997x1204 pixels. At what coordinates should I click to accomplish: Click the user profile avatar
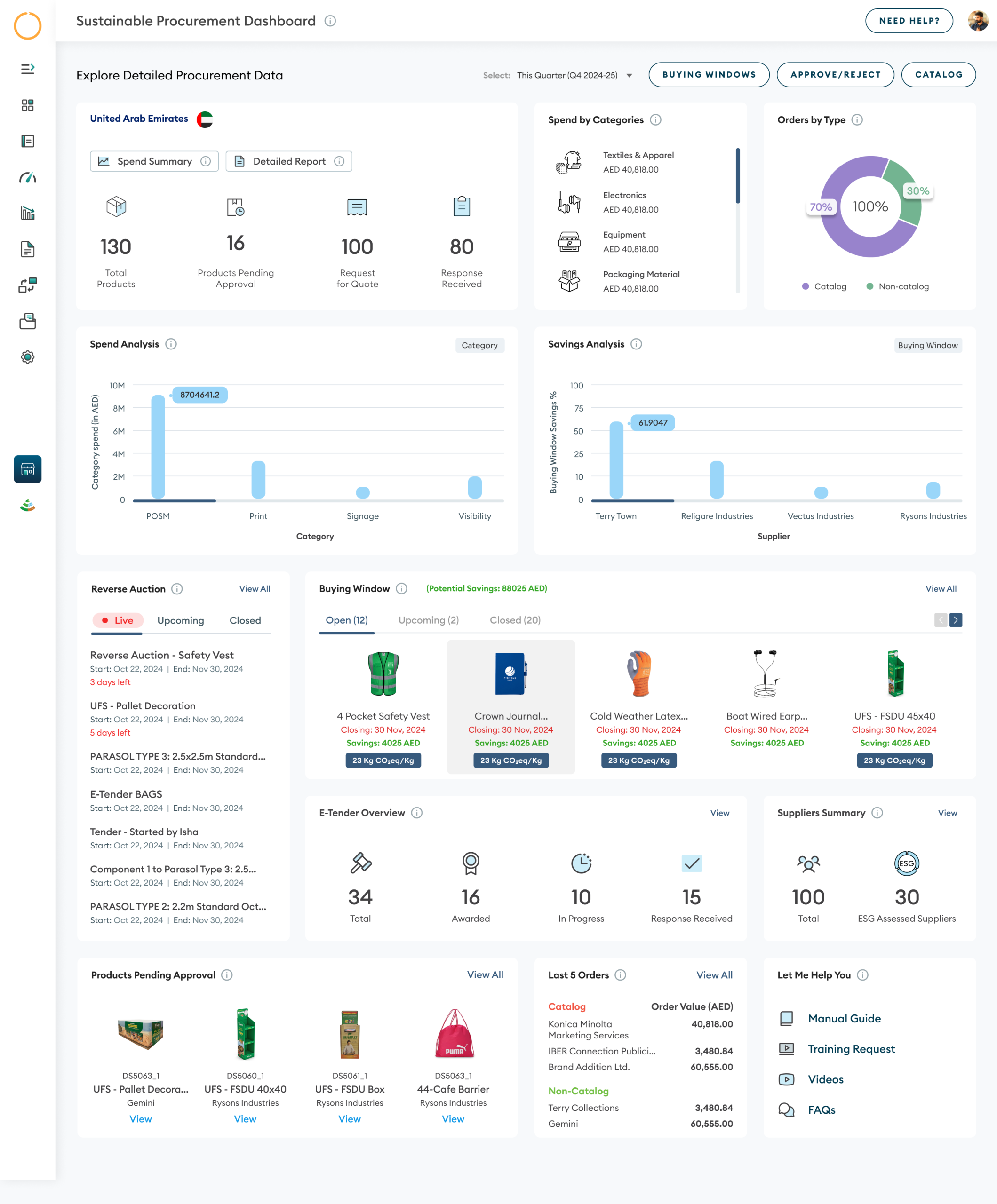tap(978, 21)
